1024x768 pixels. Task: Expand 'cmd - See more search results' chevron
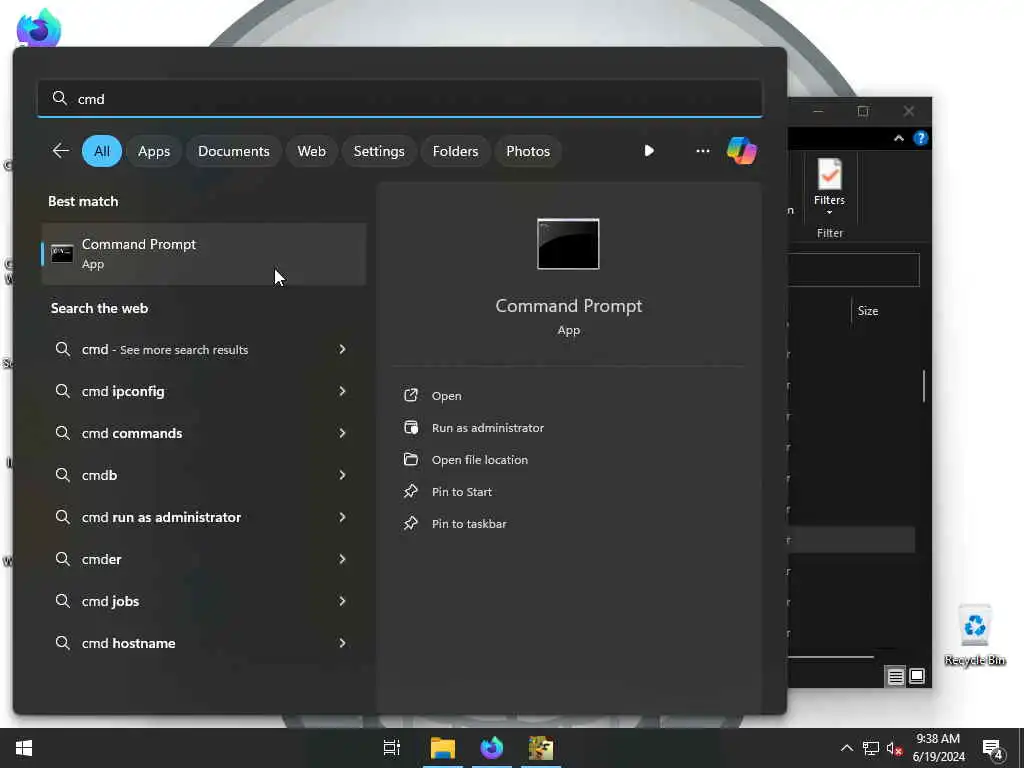(x=342, y=349)
